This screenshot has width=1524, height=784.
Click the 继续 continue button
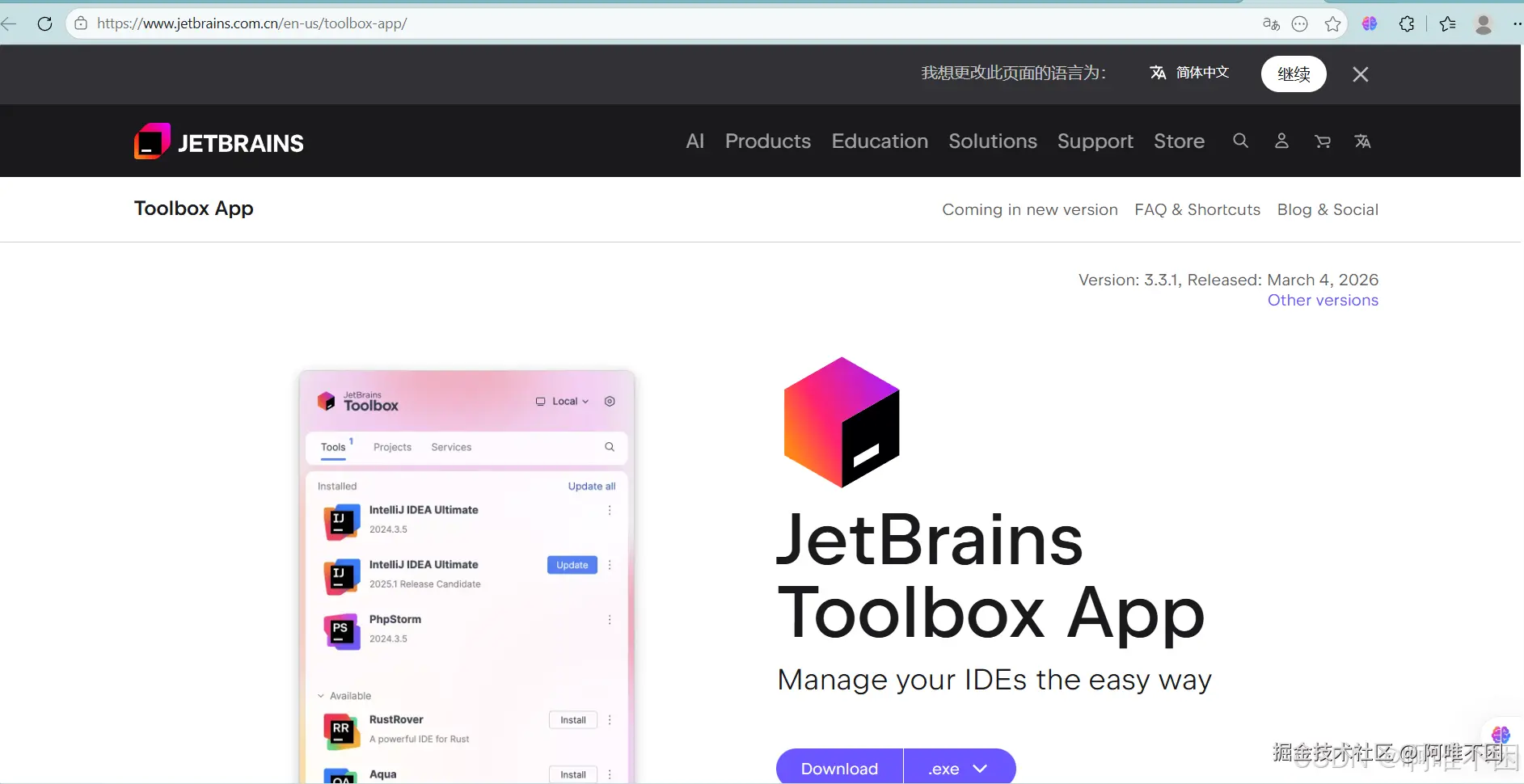1294,74
